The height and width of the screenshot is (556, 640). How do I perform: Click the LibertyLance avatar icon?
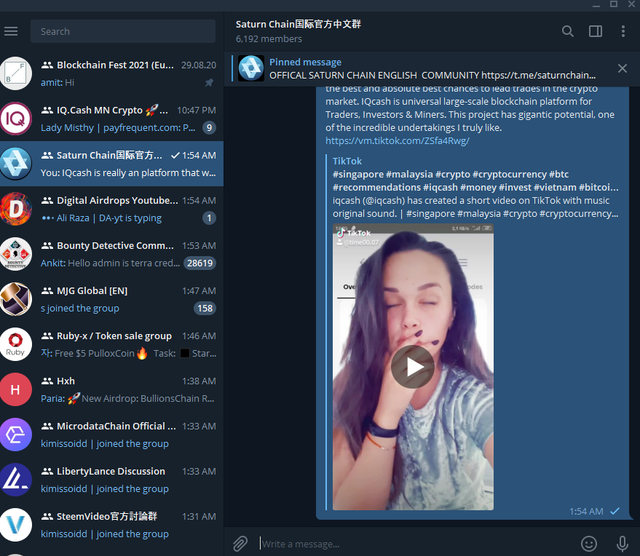coord(16,480)
